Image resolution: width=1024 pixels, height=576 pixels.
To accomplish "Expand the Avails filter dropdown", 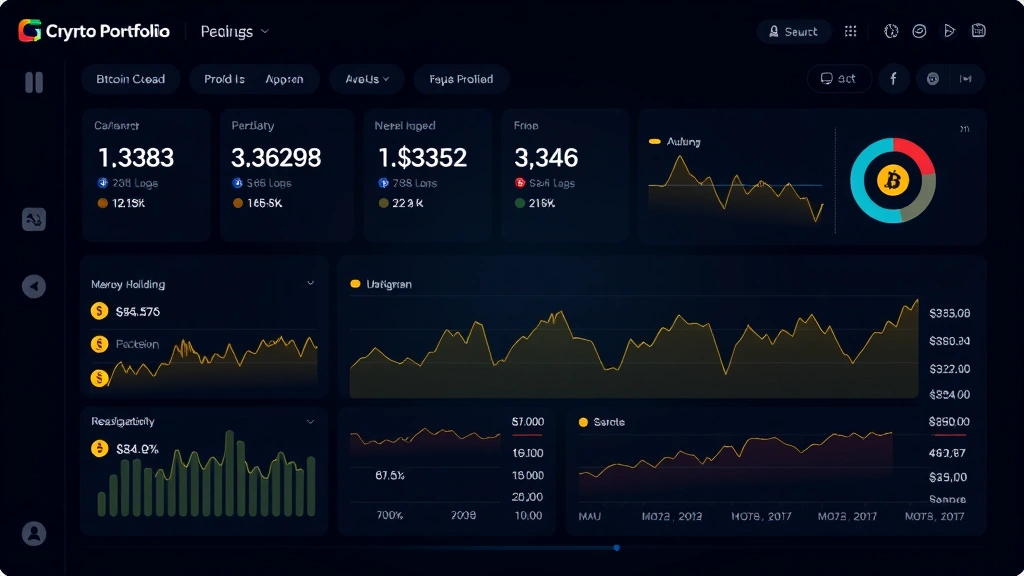I will (366, 78).
